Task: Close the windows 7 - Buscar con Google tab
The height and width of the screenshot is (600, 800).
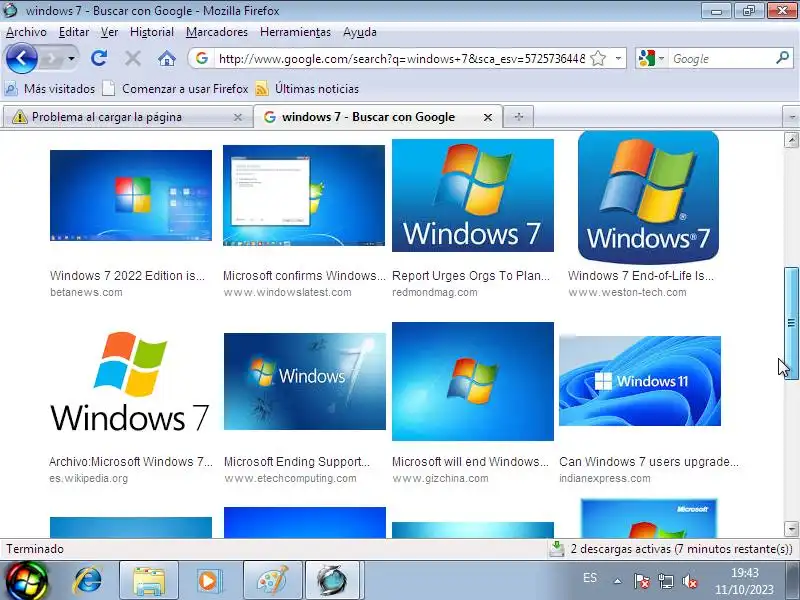Action: (488, 117)
